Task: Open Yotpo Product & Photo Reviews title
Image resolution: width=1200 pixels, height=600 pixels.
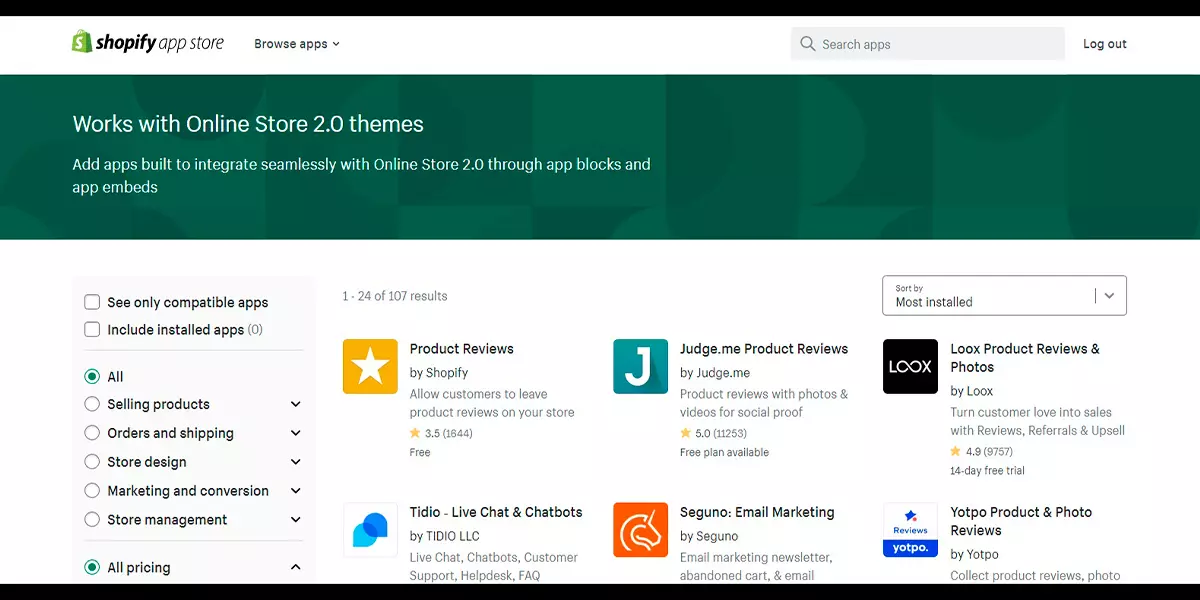Action: (x=1021, y=521)
